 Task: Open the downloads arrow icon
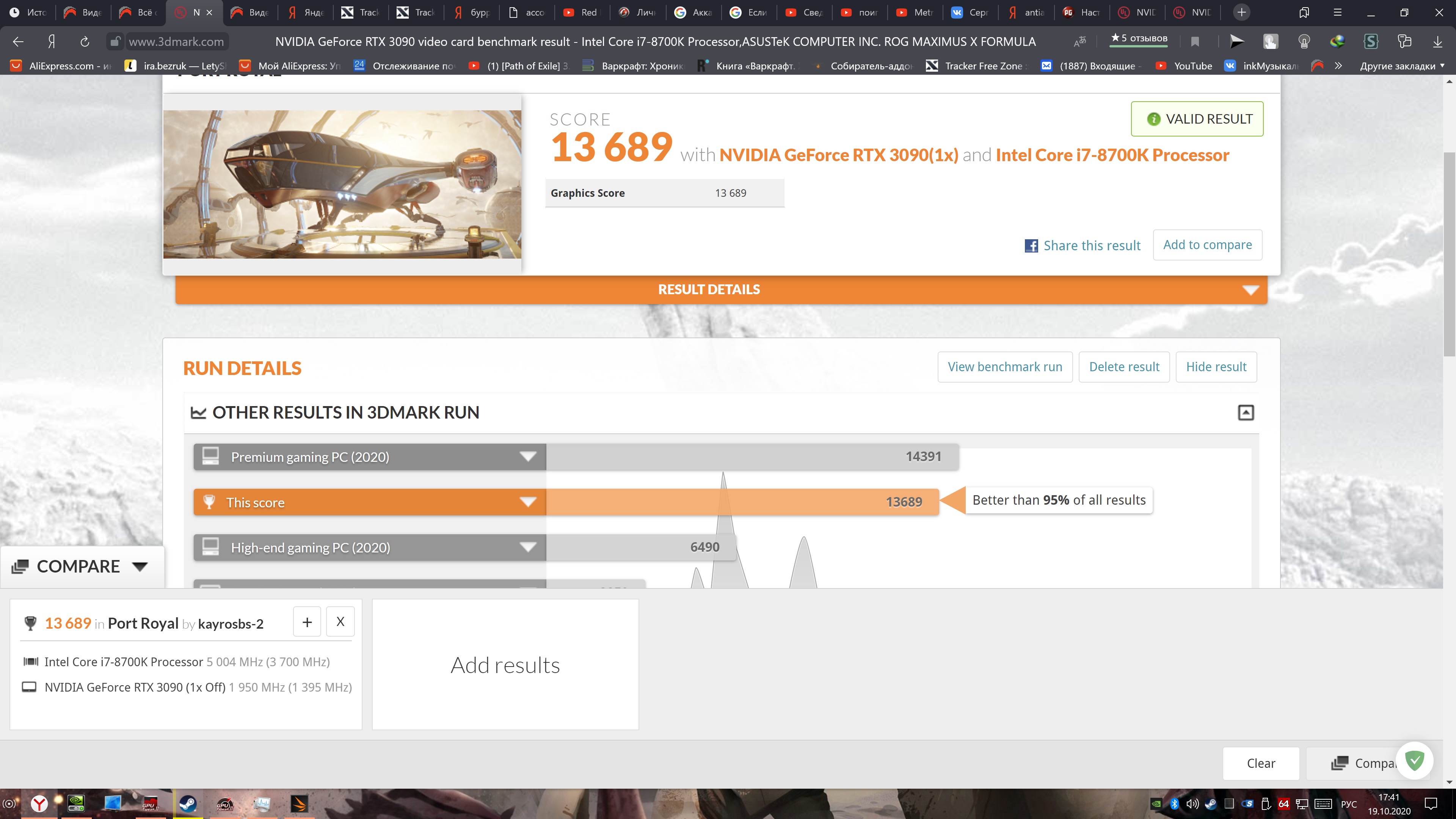(1437, 41)
